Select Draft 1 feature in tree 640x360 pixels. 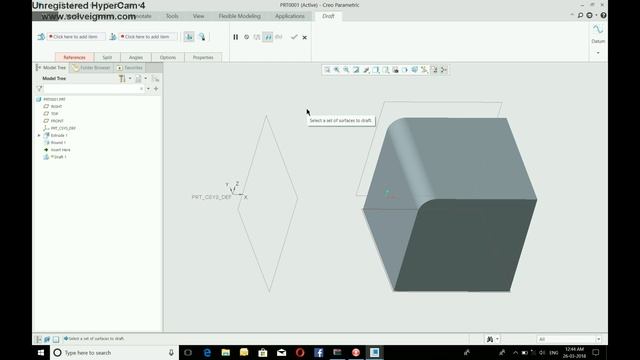[55, 157]
